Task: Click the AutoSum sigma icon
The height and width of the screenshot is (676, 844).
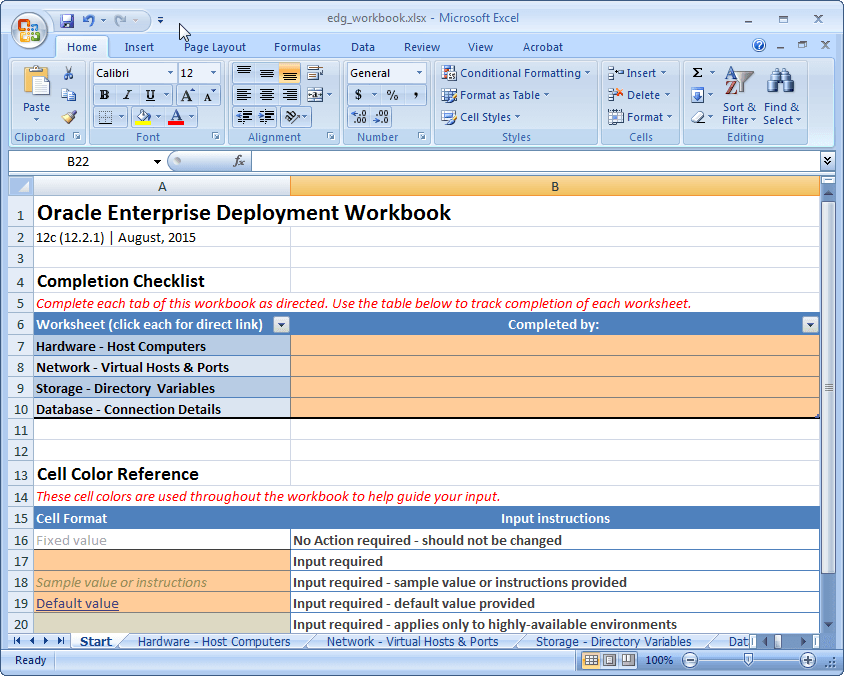Action: point(698,73)
